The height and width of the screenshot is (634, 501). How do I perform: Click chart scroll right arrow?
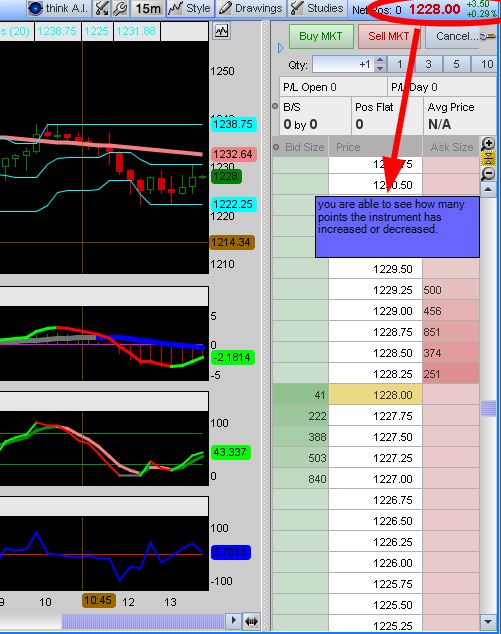pos(233,621)
